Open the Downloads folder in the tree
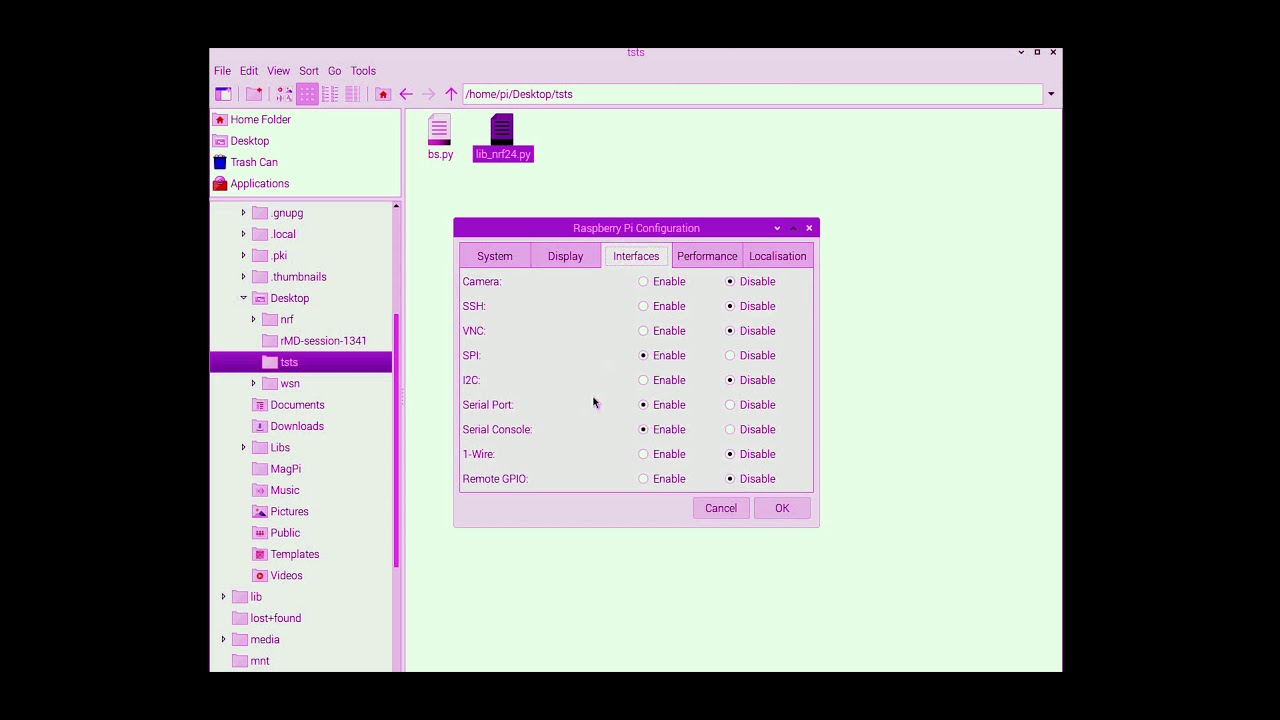Image resolution: width=1280 pixels, height=720 pixels. 297,426
